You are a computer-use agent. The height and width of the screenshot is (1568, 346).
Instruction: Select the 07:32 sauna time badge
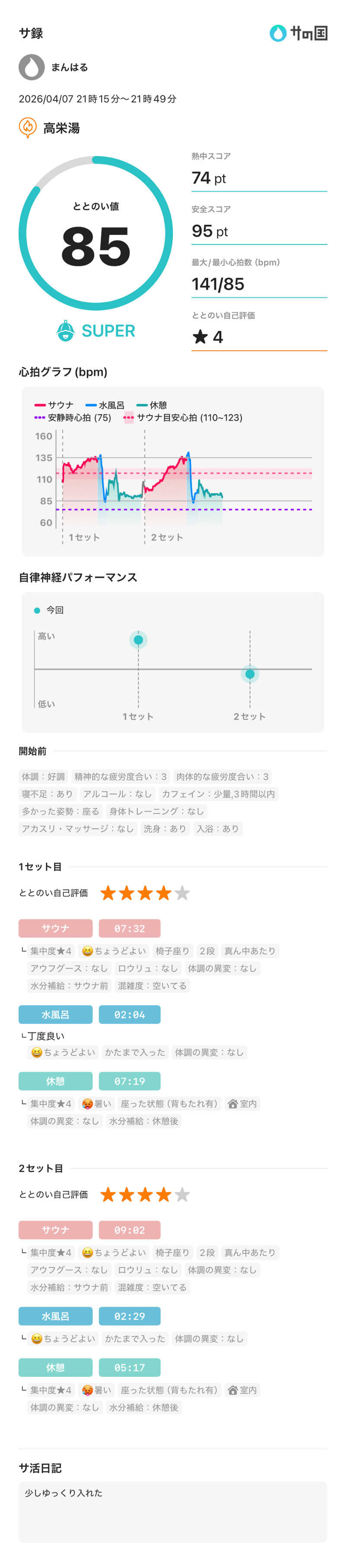130,928
